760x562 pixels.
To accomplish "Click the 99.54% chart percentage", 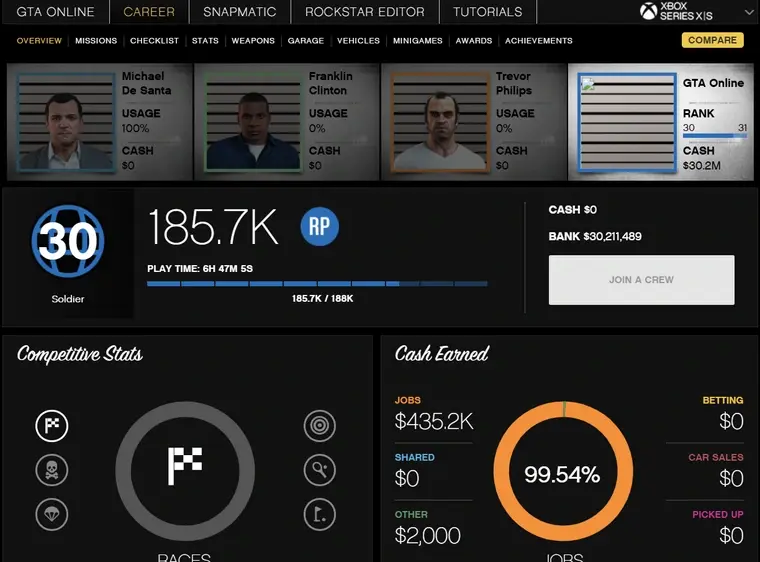I will [562, 474].
